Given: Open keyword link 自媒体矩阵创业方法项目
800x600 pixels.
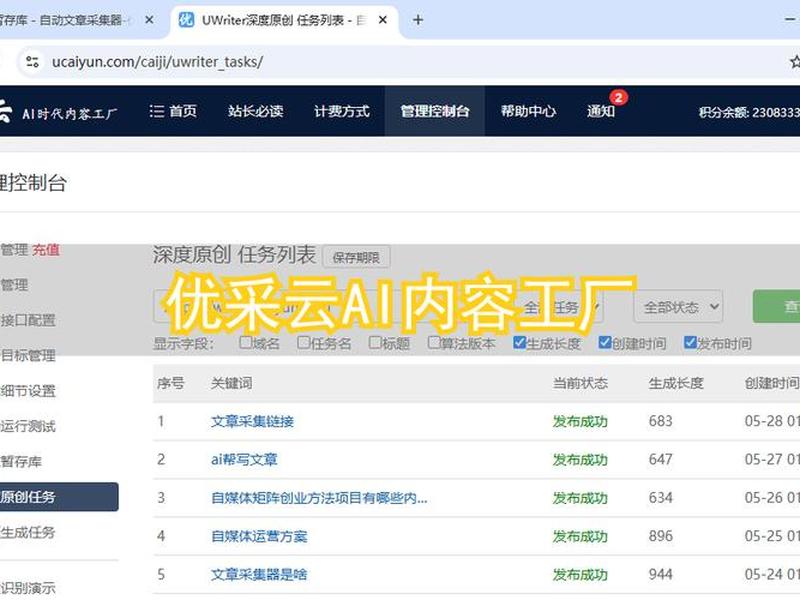Looking at the screenshot, I should [319, 498].
